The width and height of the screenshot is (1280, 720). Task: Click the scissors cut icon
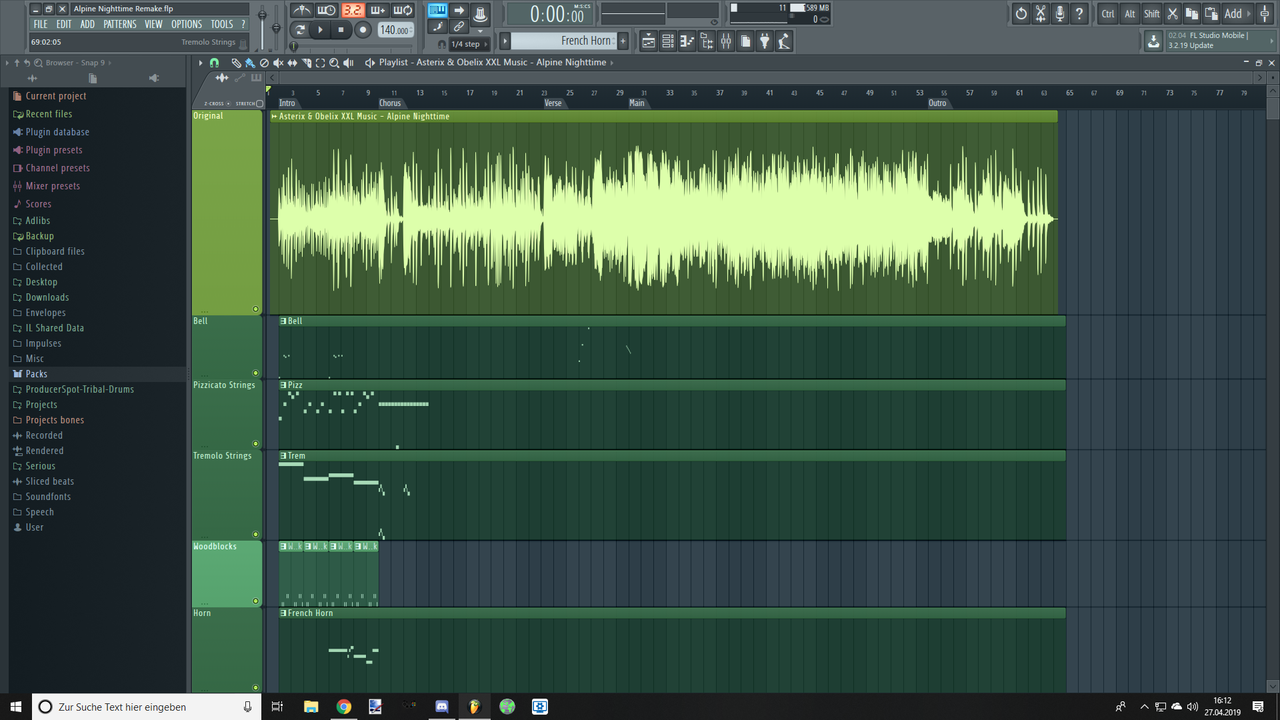[x=1173, y=14]
